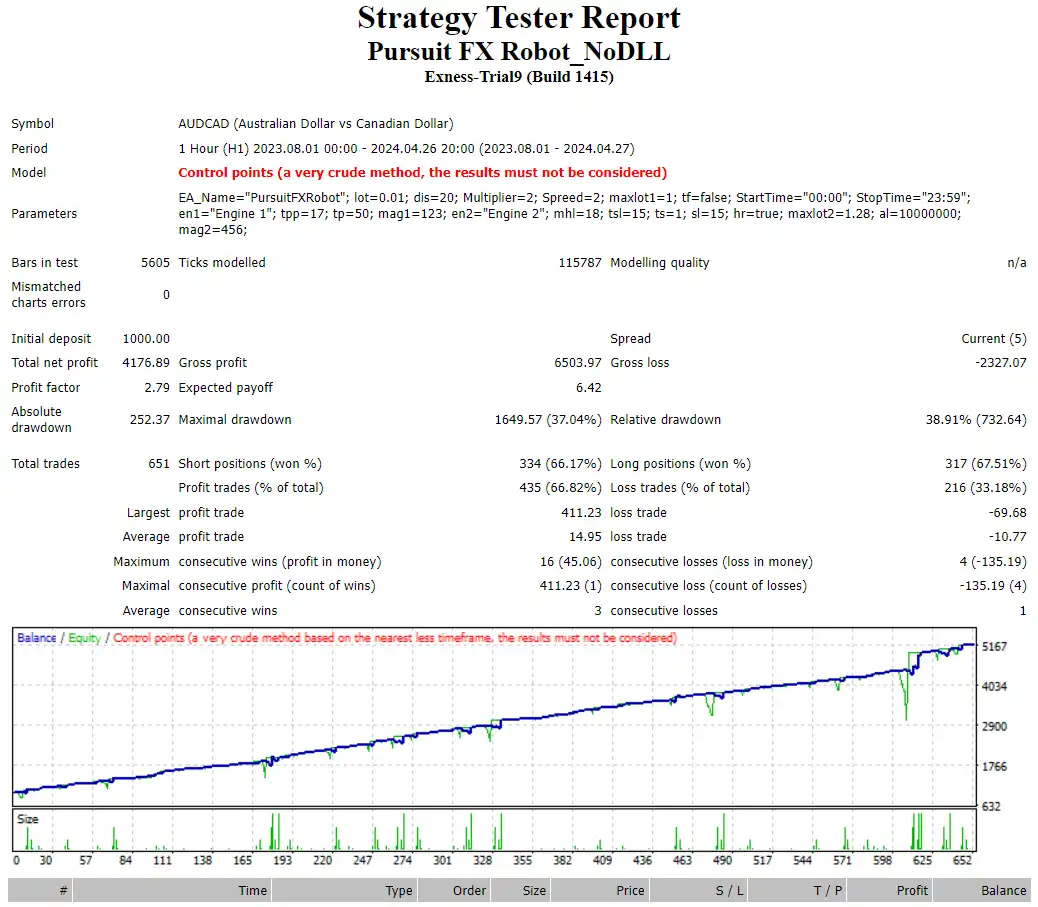Click the Total net profit value 4176.89
The height and width of the screenshot is (907, 1038).
point(146,363)
